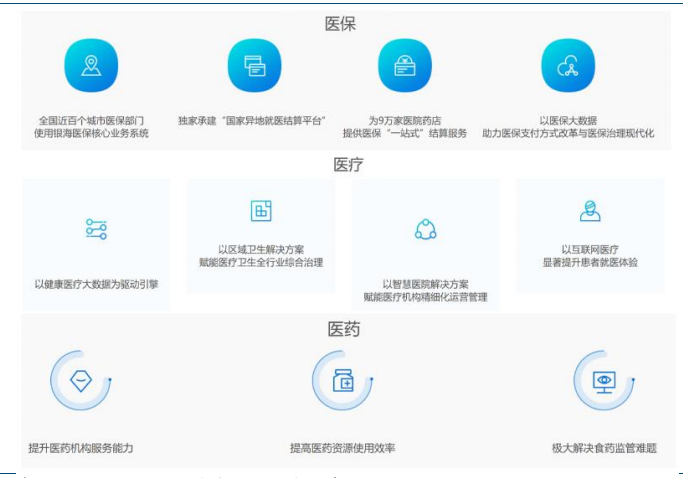This screenshot has width=685, height=478.
Task: Select the 医疗 section heading
Action: point(347,165)
